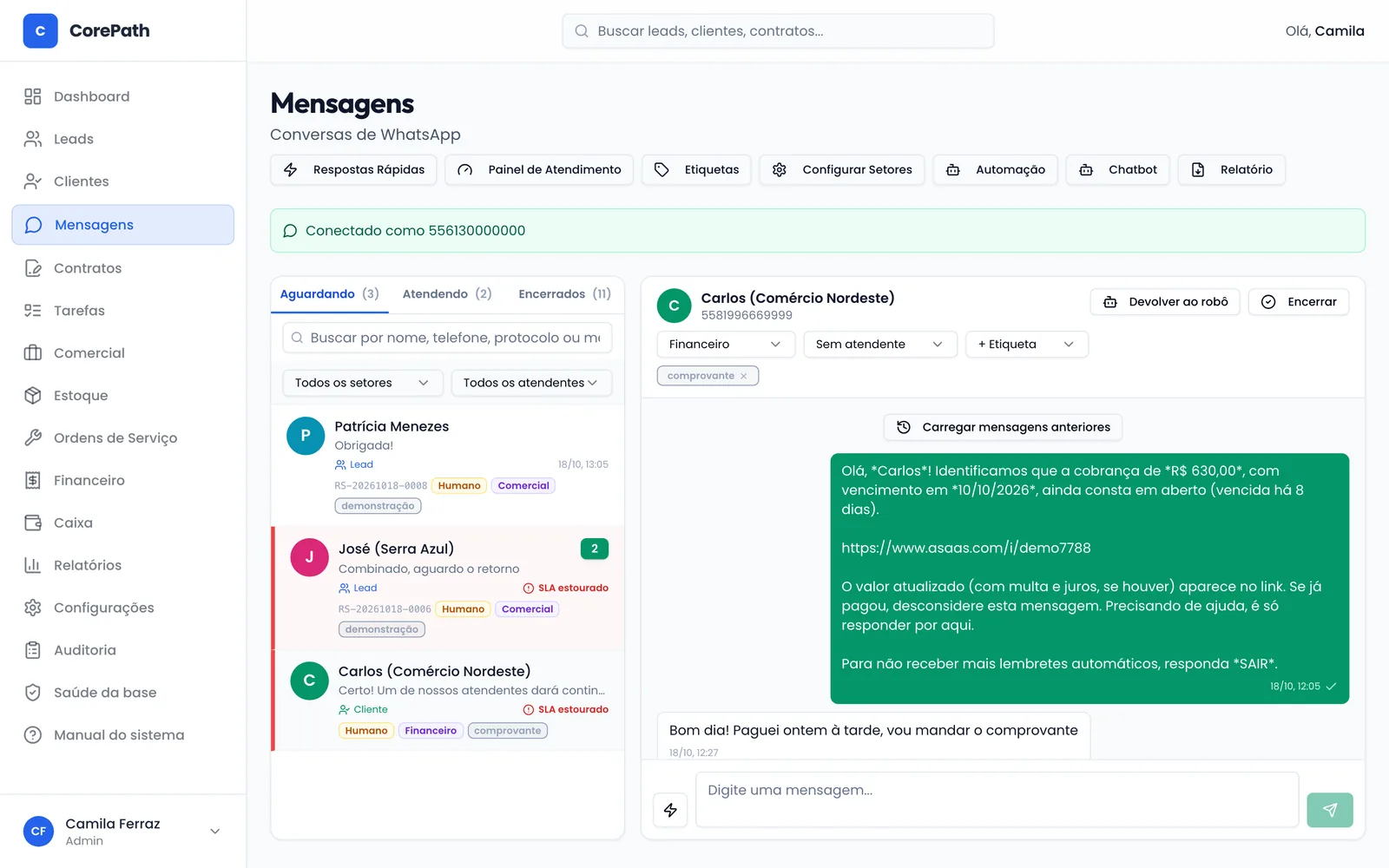Viewport: 1389px width, 868px height.
Task: Open Manual do sistema help
Action: [122, 735]
